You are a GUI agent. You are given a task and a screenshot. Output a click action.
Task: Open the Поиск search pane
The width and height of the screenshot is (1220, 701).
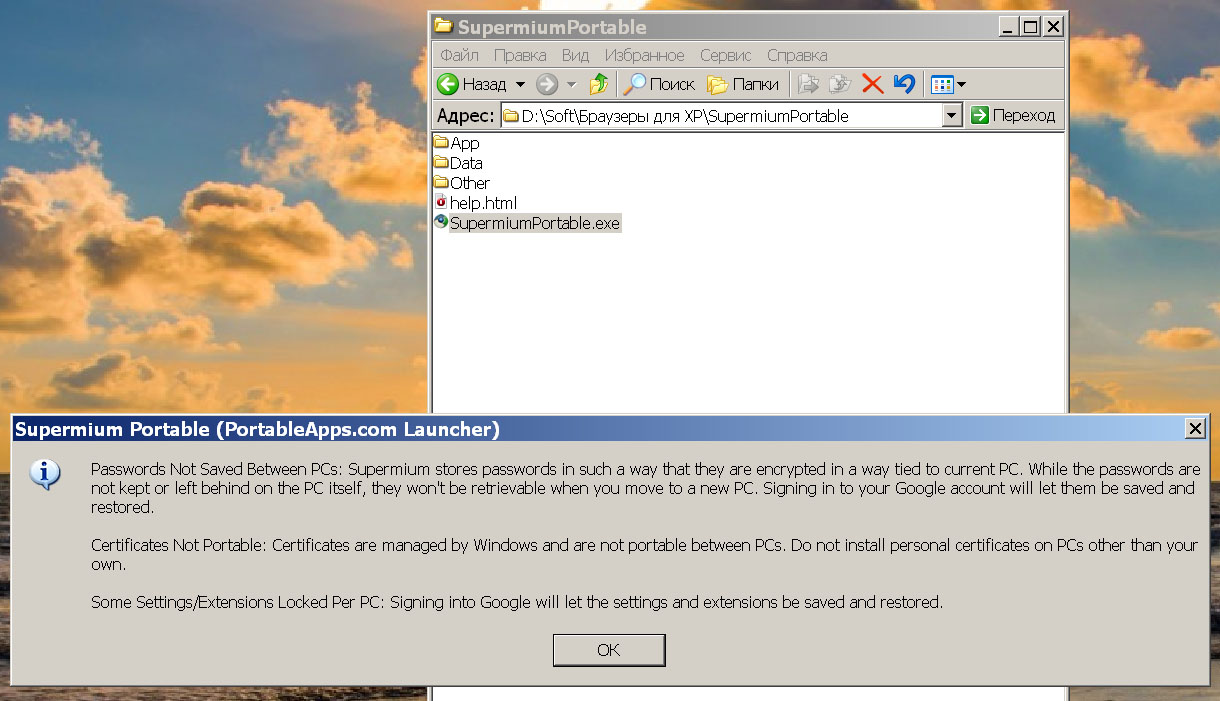click(x=659, y=85)
